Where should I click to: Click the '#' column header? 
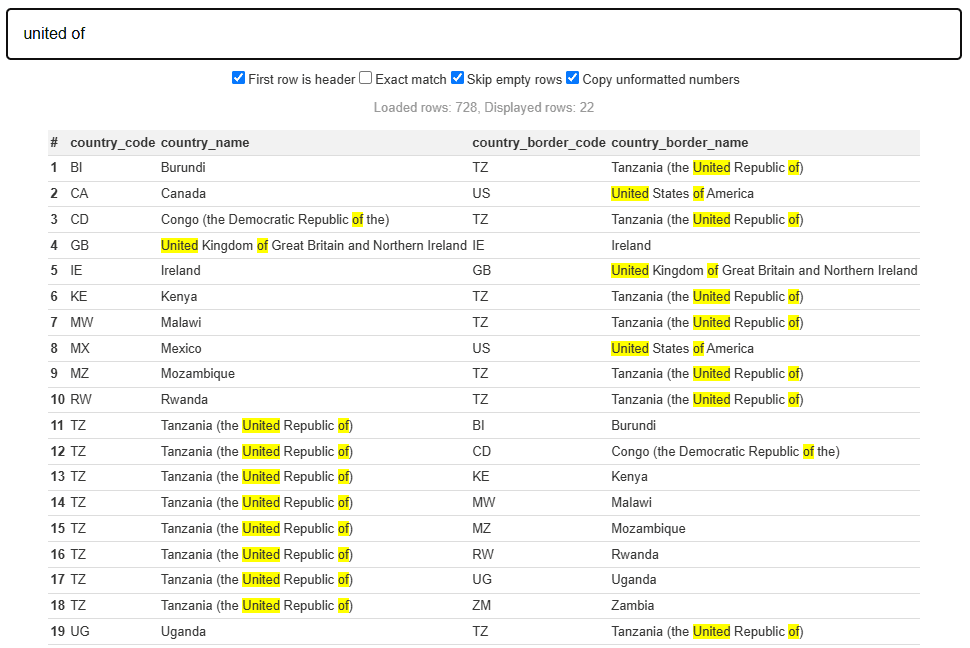[54, 142]
